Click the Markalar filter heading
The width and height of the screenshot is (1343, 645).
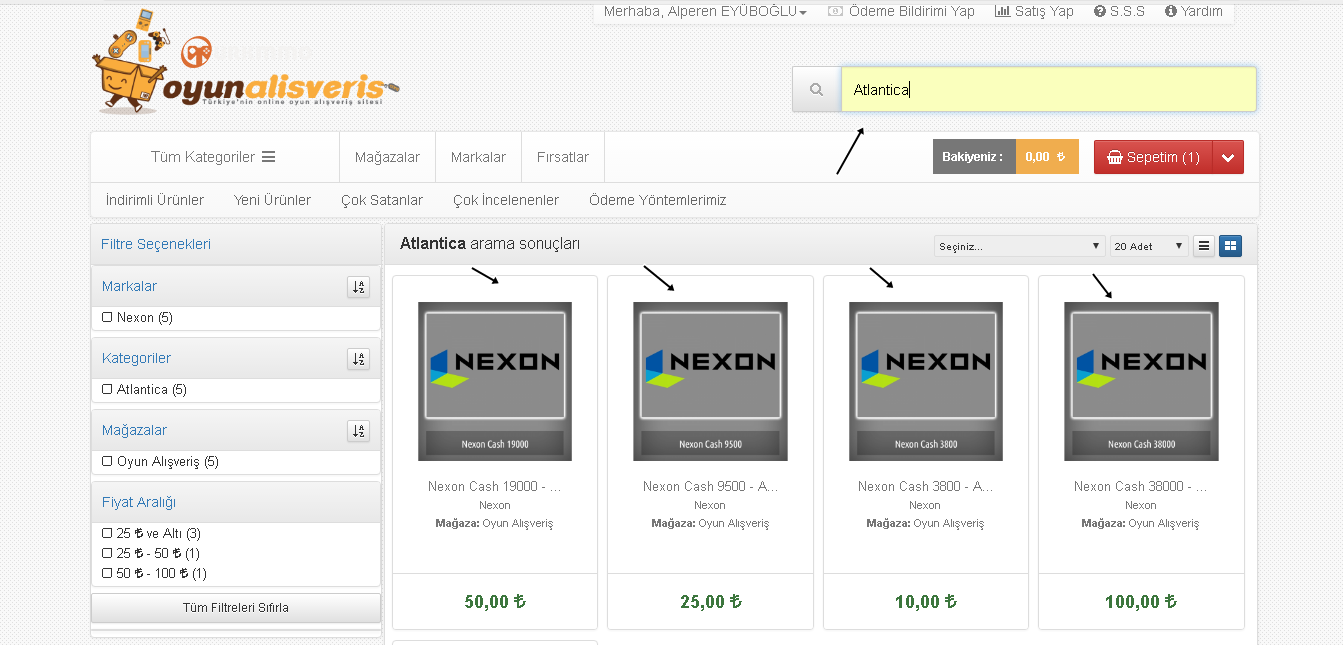coord(129,287)
